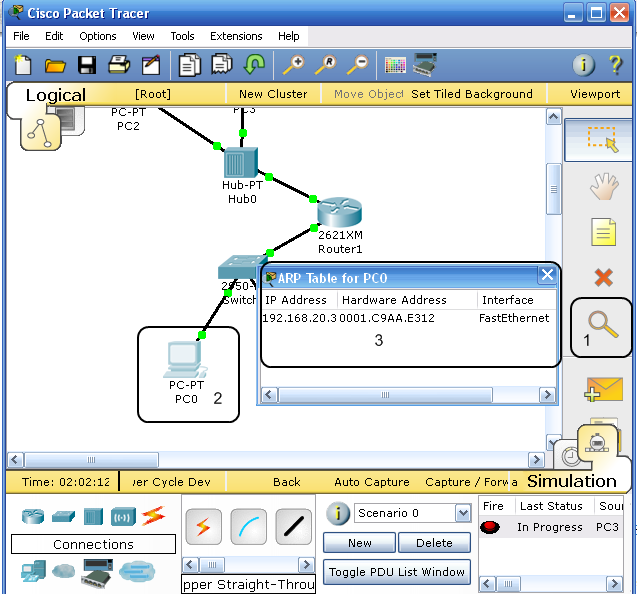Select Routers device category icon

pos(33,516)
